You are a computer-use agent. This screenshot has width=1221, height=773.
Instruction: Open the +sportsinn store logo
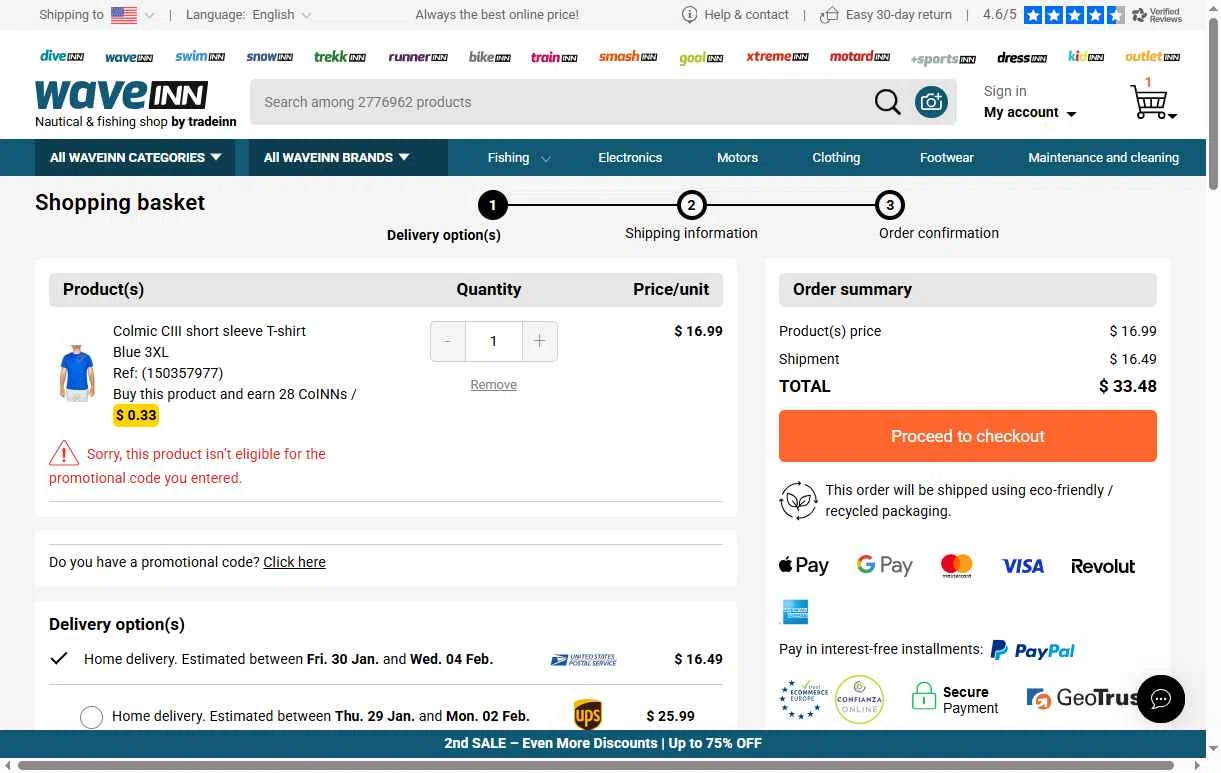point(943,59)
